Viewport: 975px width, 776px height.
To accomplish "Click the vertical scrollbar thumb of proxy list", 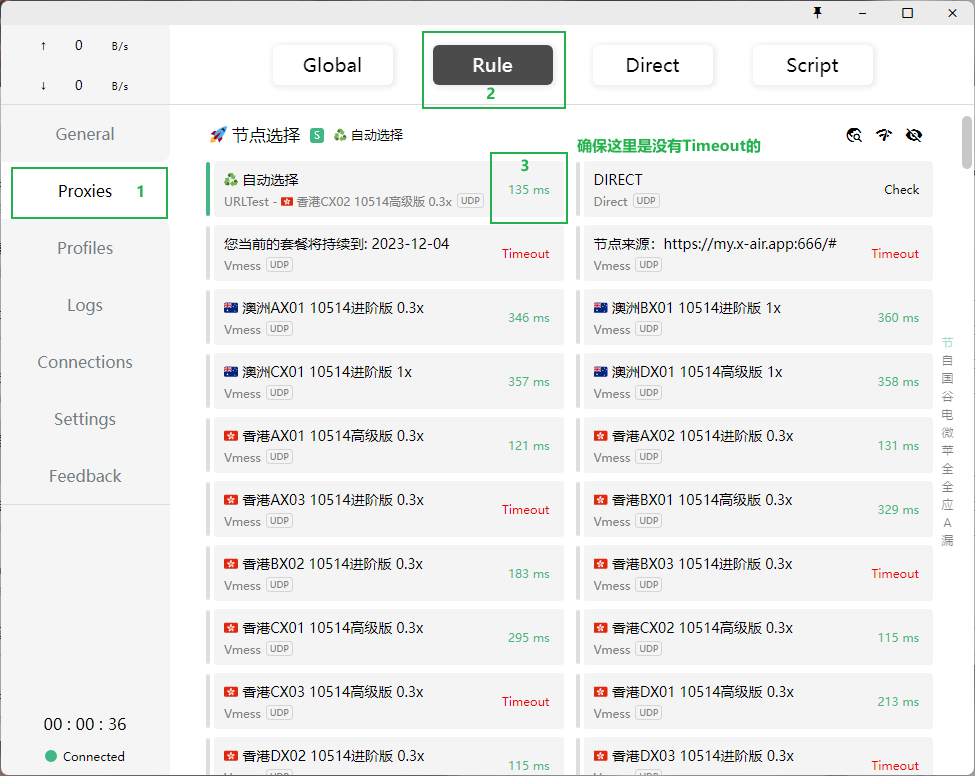I will [x=967, y=143].
